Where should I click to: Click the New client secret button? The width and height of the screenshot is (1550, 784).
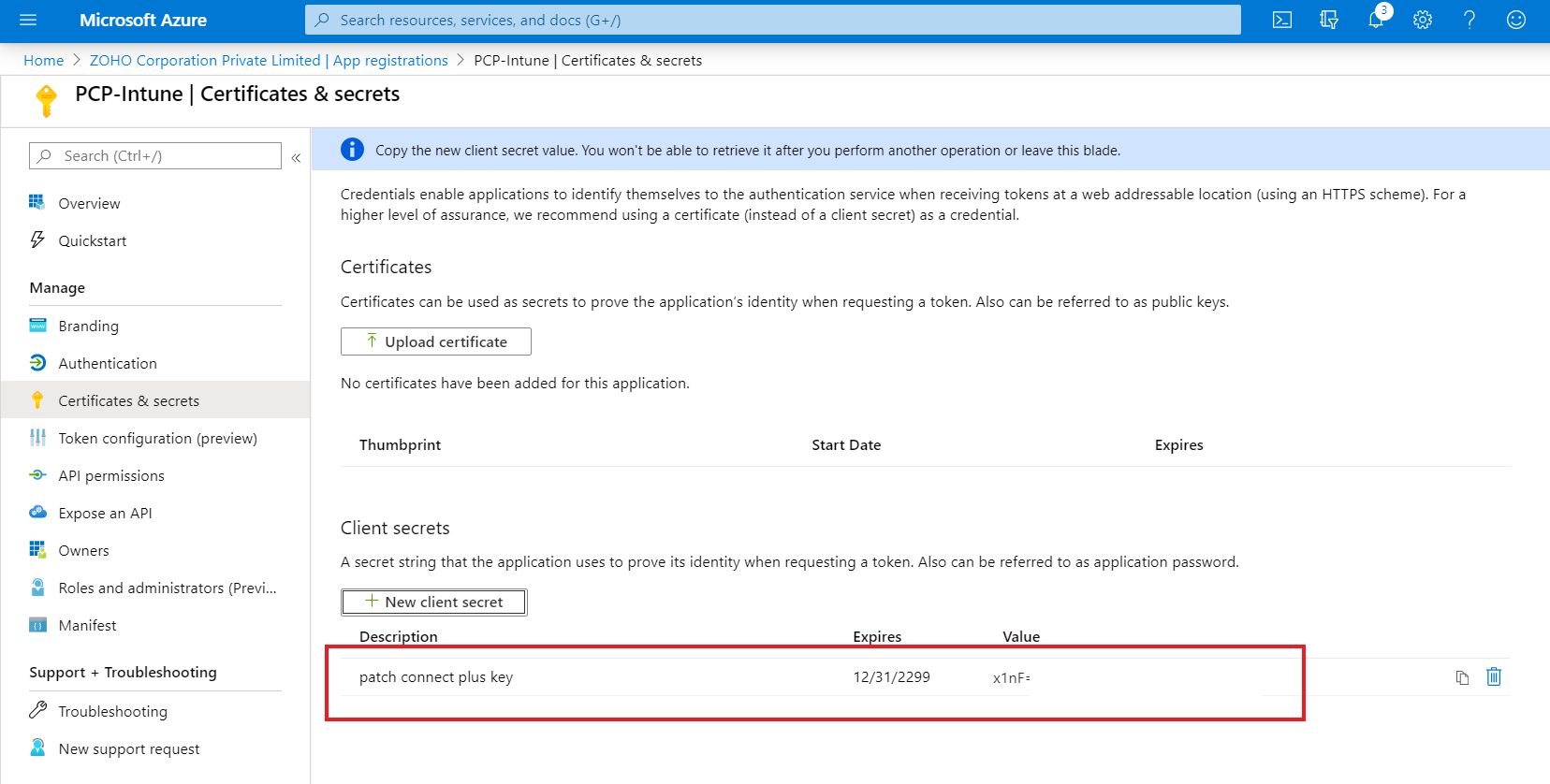(434, 602)
